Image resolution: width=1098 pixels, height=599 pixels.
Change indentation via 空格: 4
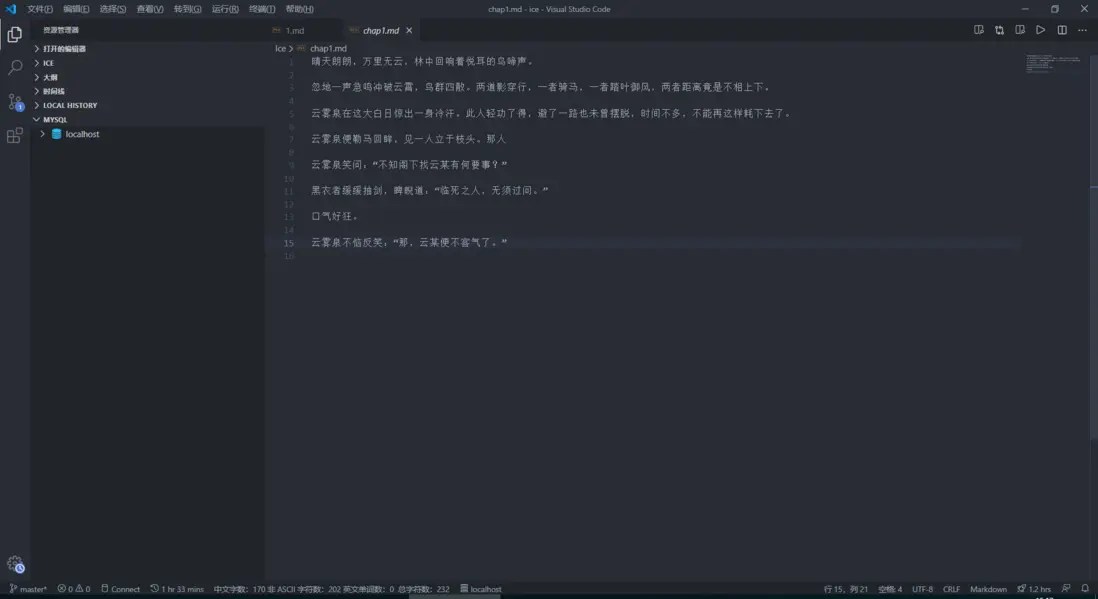[x=890, y=589]
